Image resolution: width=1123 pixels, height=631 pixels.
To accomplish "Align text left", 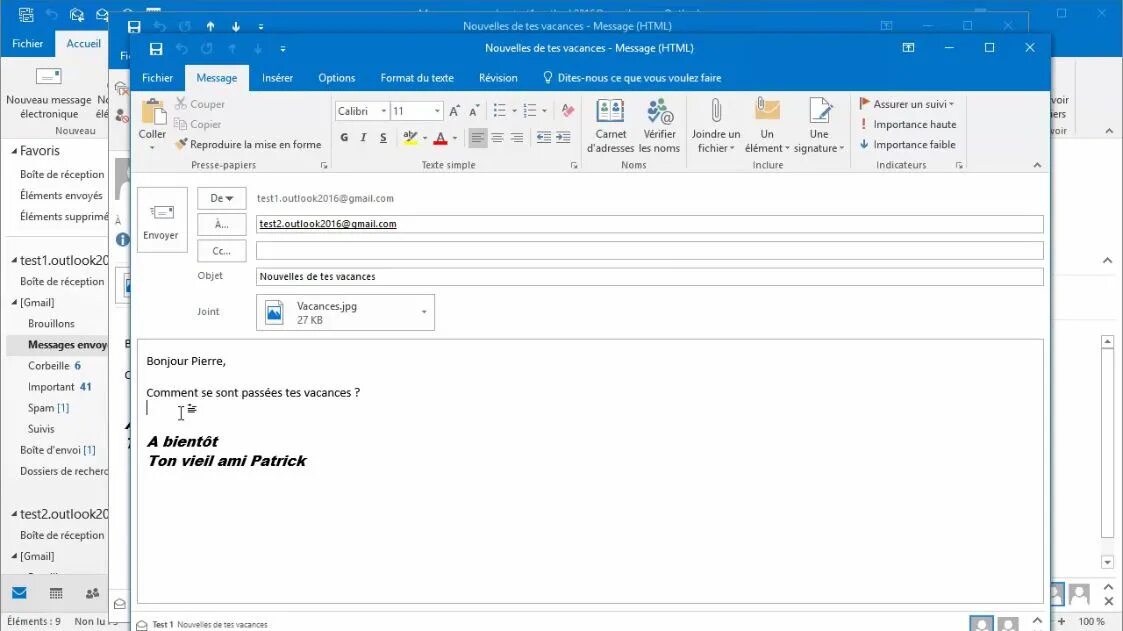I will tap(478, 138).
